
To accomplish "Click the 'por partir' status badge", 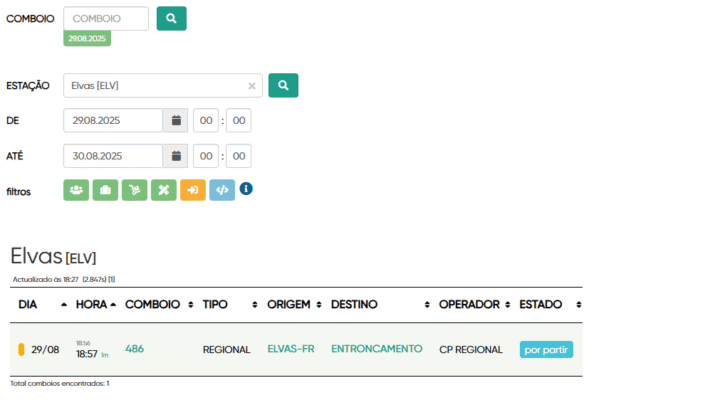I will coord(546,350).
